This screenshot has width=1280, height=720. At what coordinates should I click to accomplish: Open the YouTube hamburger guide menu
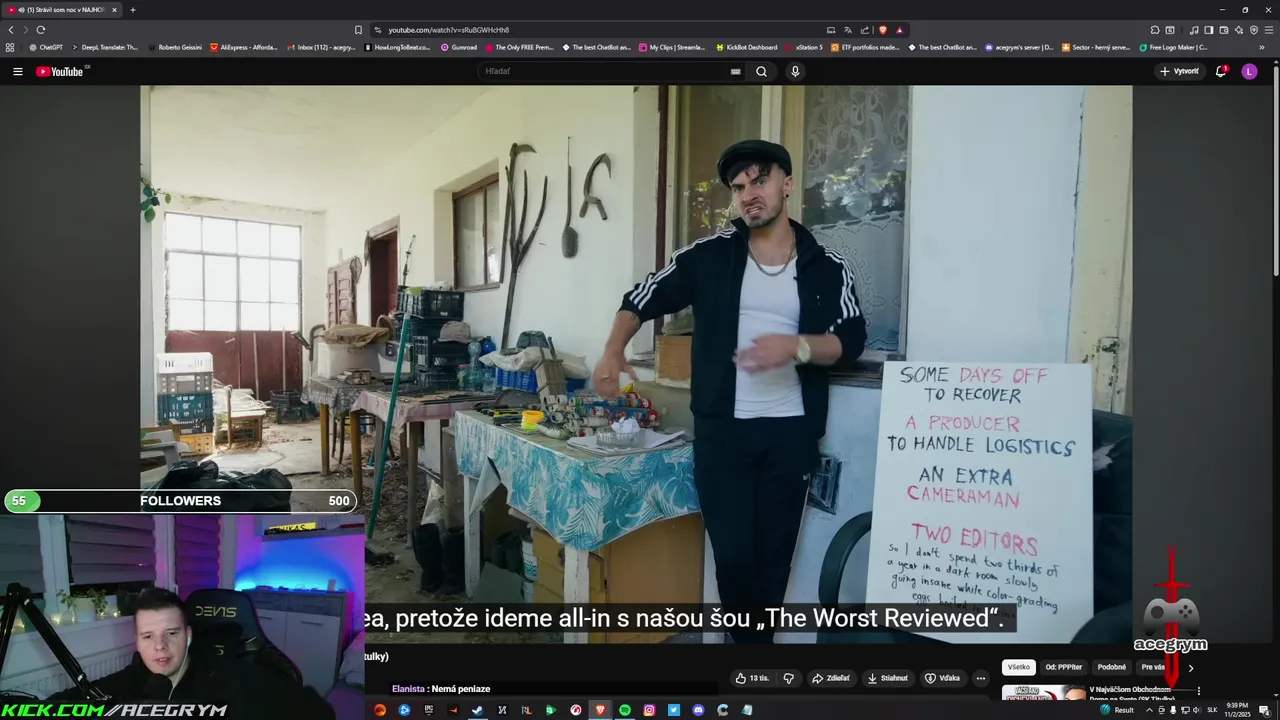17,71
